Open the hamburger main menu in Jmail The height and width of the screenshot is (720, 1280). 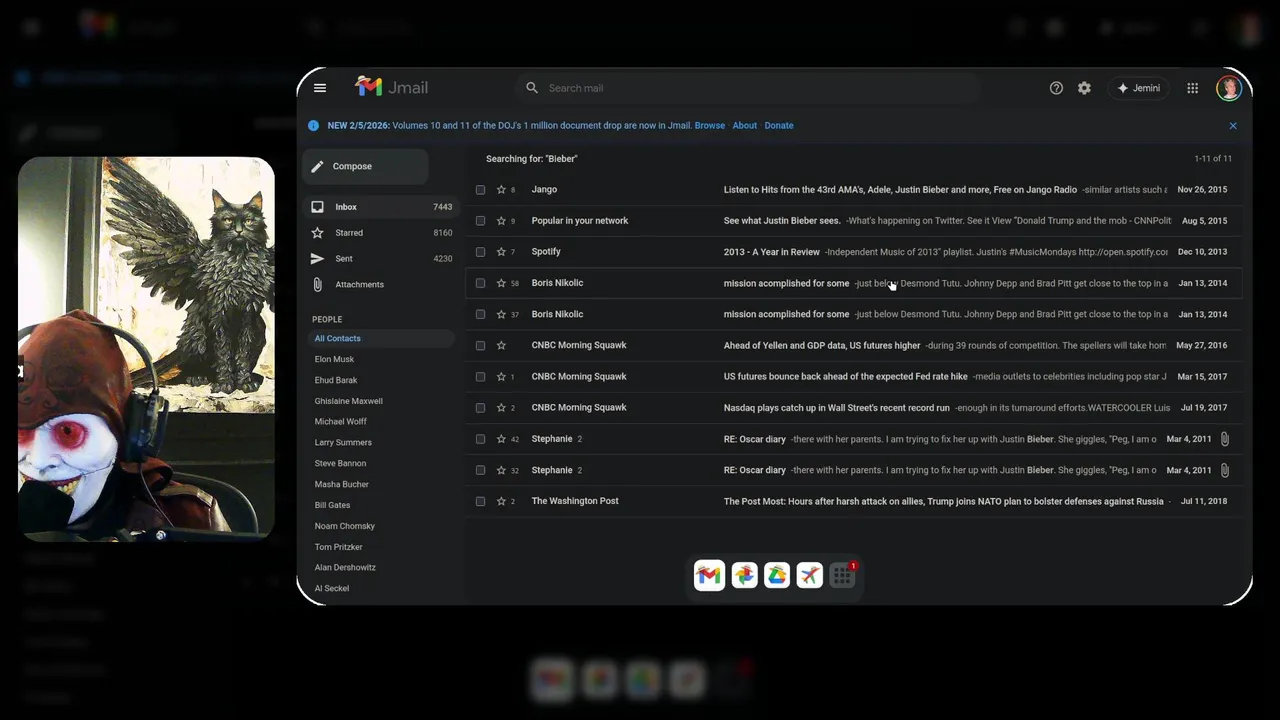click(x=320, y=88)
